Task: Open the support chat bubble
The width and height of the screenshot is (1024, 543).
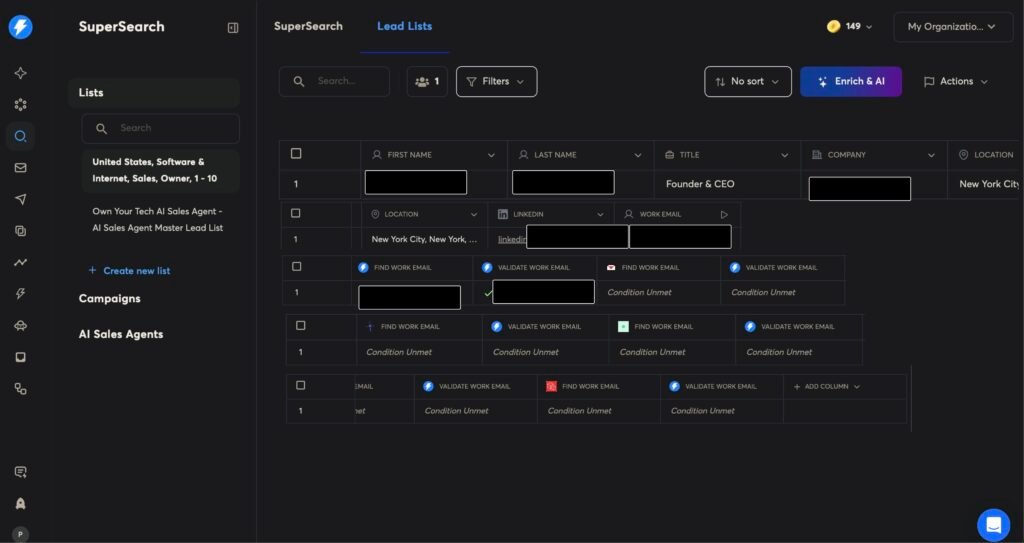Action: (993, 525)
